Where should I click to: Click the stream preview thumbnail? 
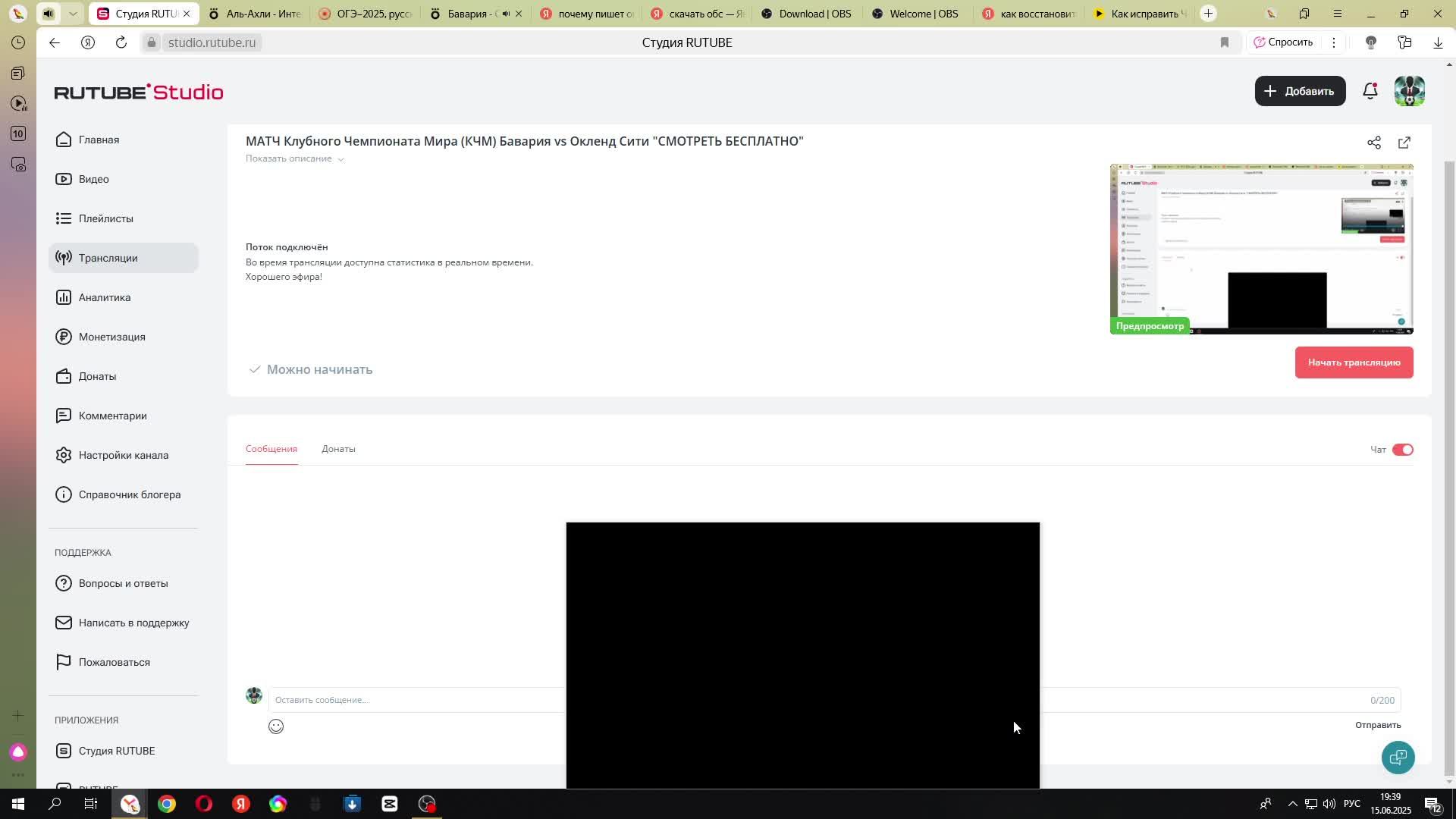point(1261,249)
